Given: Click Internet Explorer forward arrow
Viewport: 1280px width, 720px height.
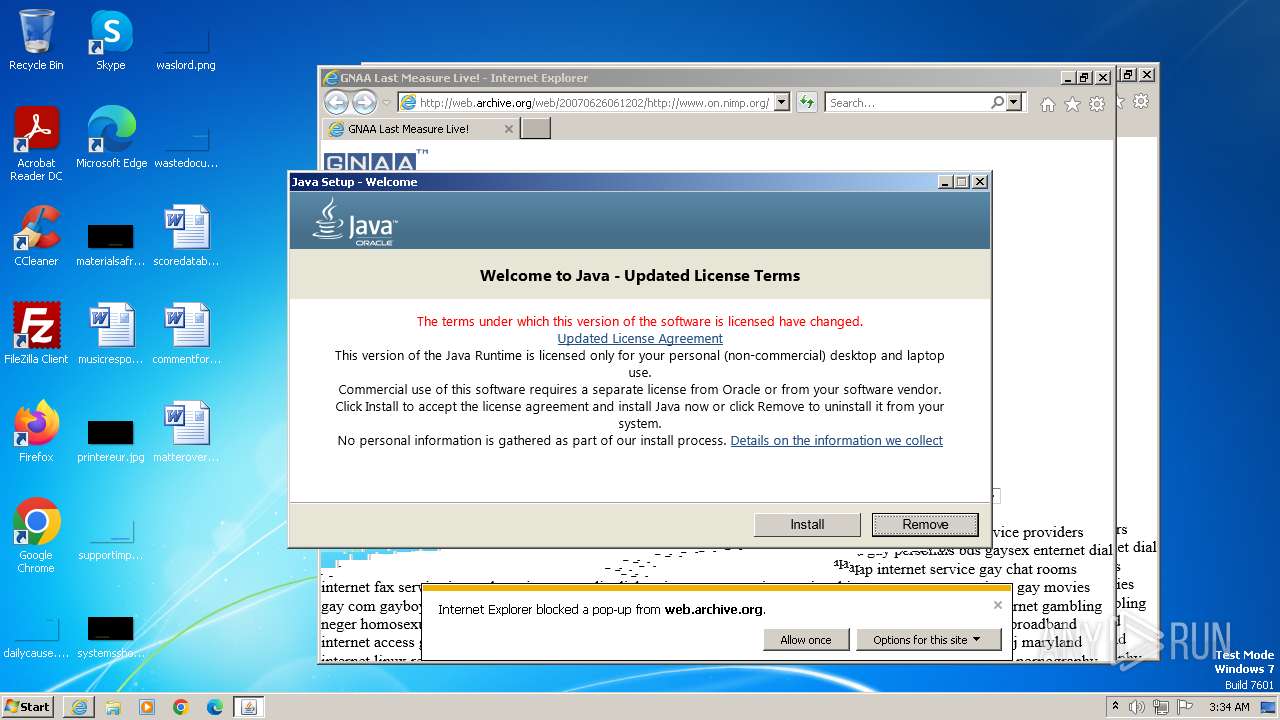Looking at the screenshot, I should click(364, 102).
